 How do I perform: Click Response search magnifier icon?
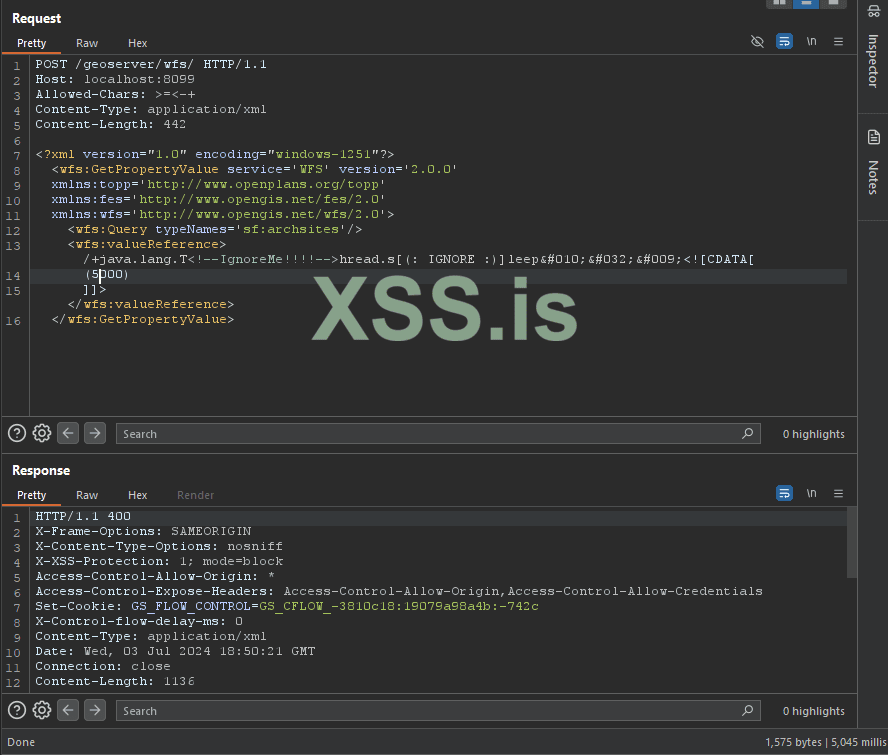pyautogui.click(x=748, y=710)
